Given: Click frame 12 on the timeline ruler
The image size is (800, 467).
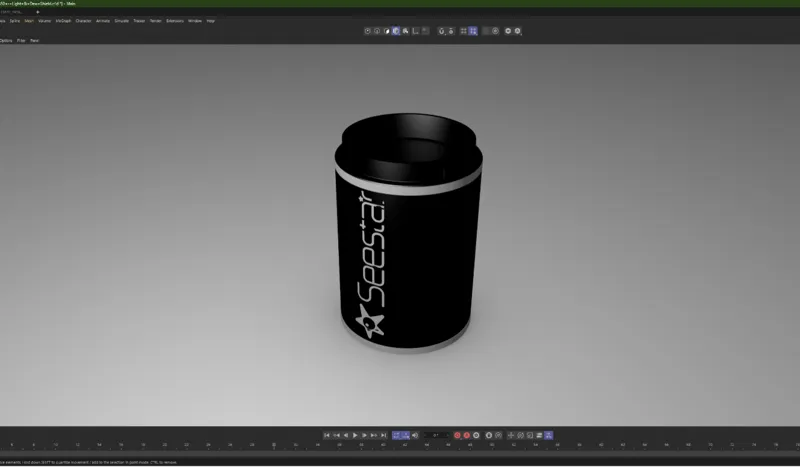Looking at the screenshot, I should coord(78,445).
